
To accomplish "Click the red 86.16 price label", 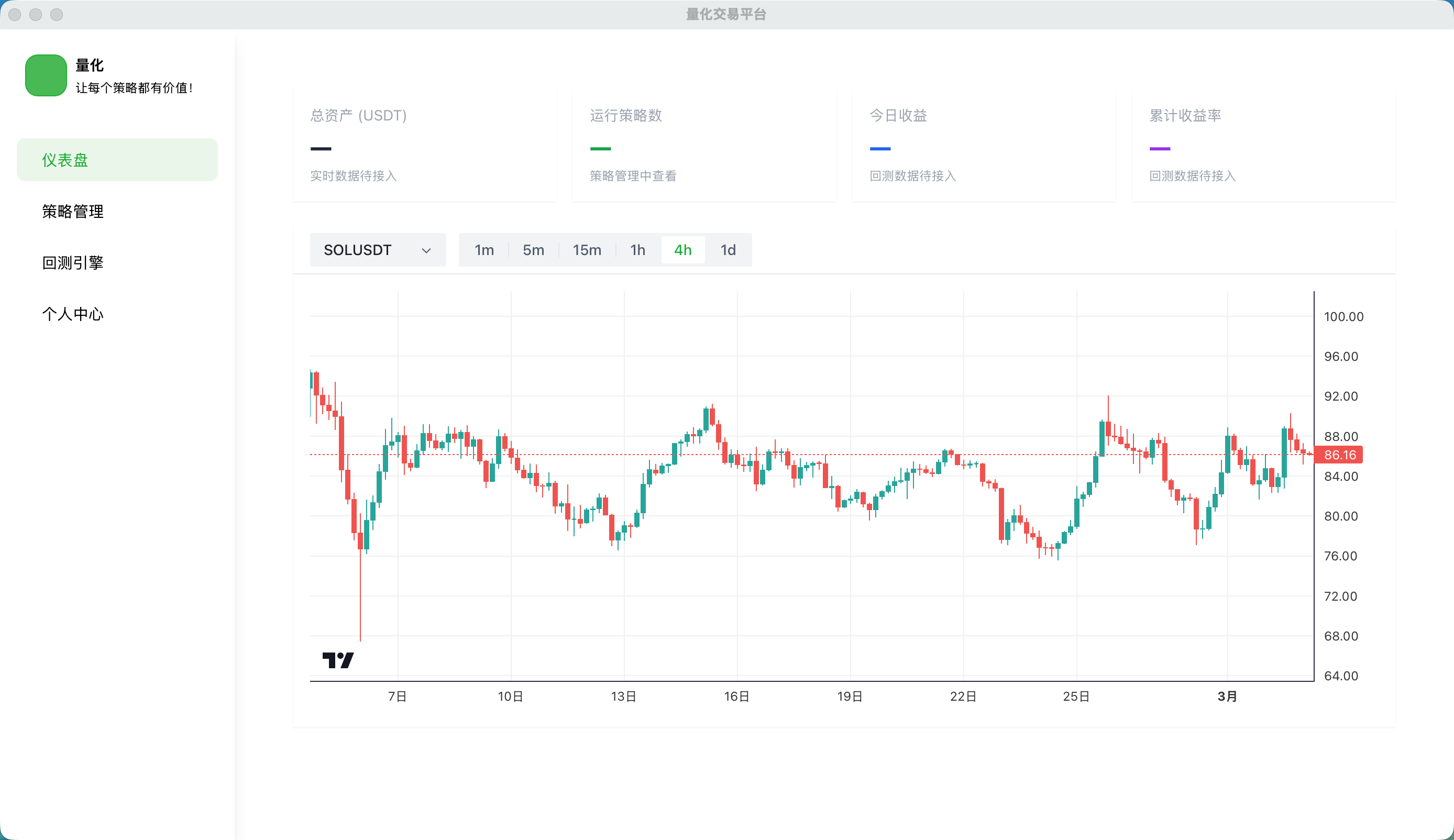I will tap(1339, 455).
